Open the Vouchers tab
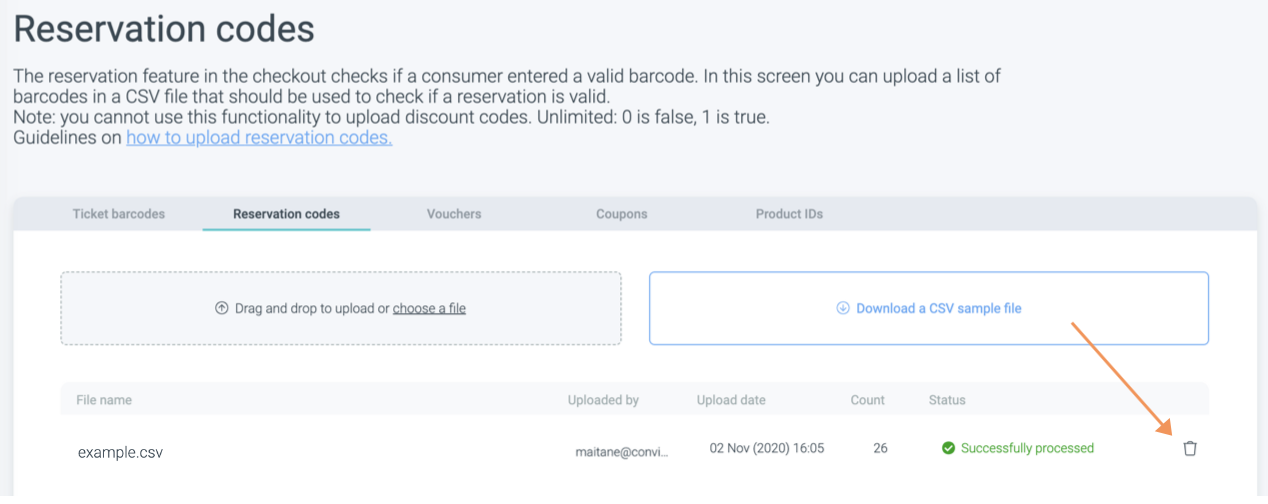 (454, 214)
